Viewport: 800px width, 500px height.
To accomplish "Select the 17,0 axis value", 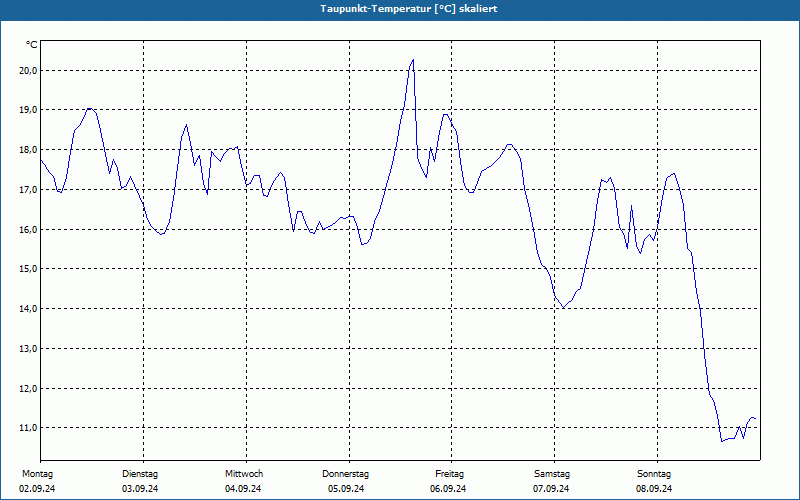I will click(x=28, y=189).
